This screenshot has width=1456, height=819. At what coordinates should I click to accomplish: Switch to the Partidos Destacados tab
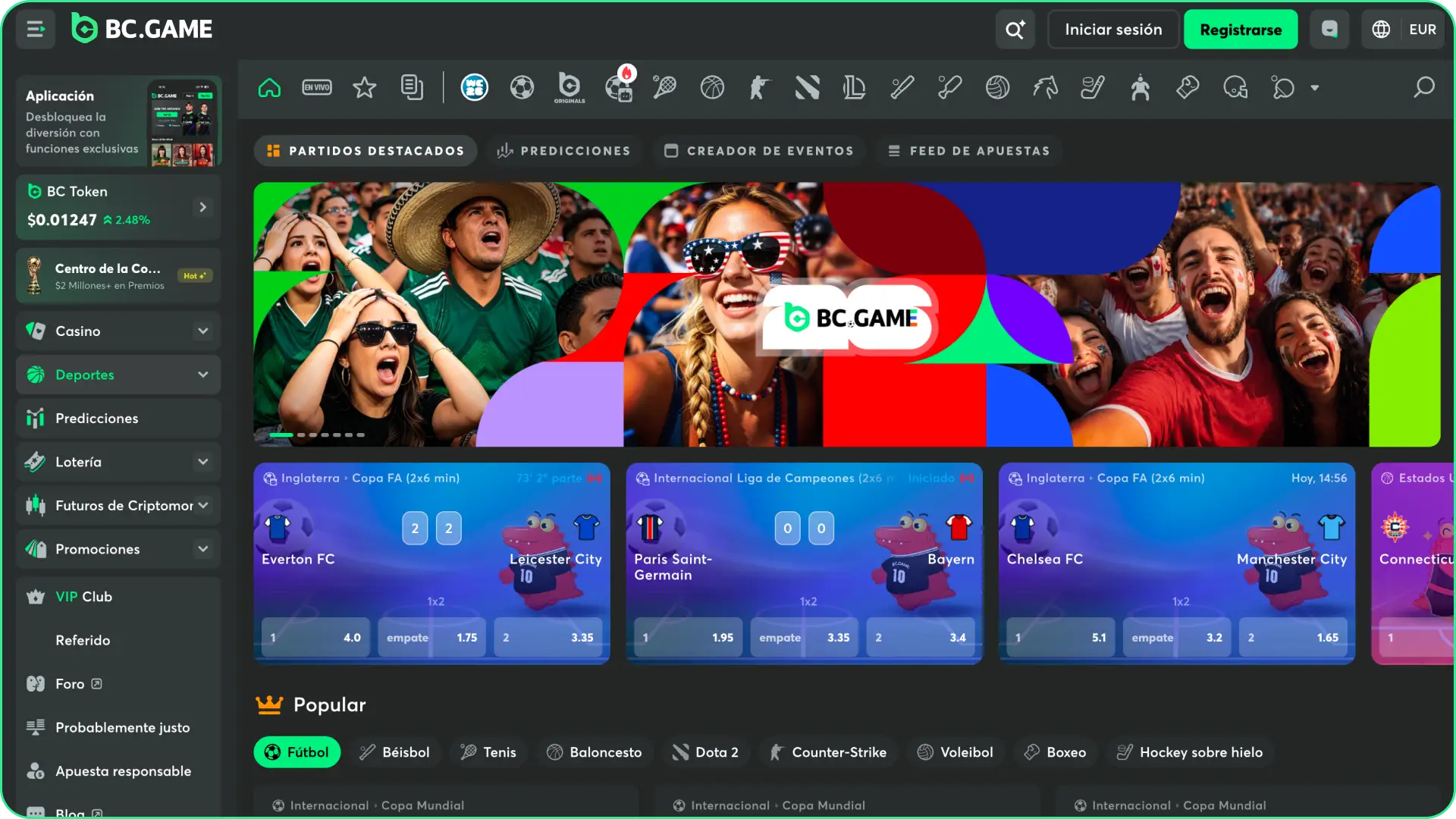click(366, 151)
